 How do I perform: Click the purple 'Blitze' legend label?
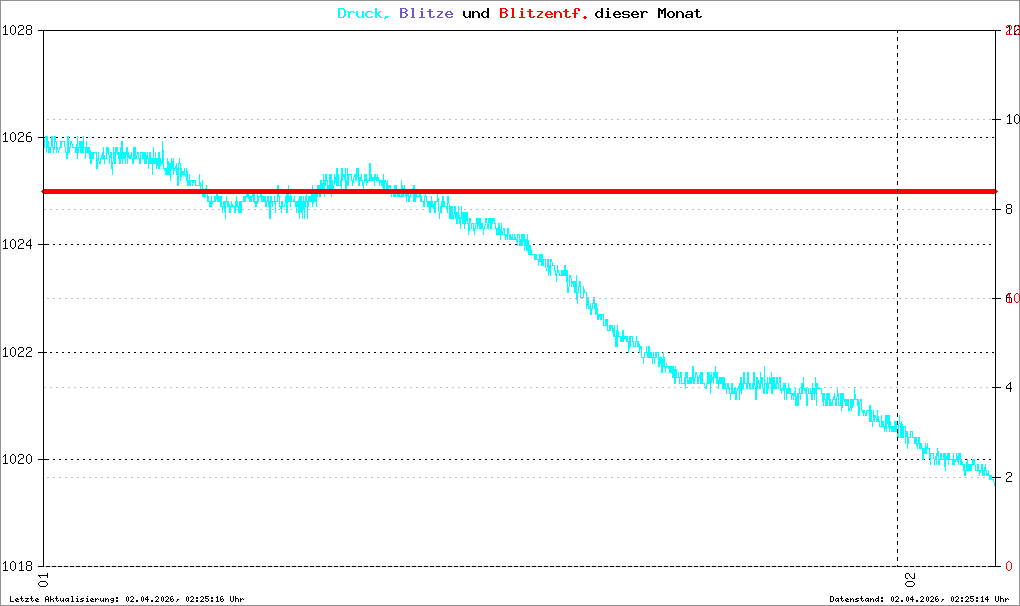click(426, 14)
